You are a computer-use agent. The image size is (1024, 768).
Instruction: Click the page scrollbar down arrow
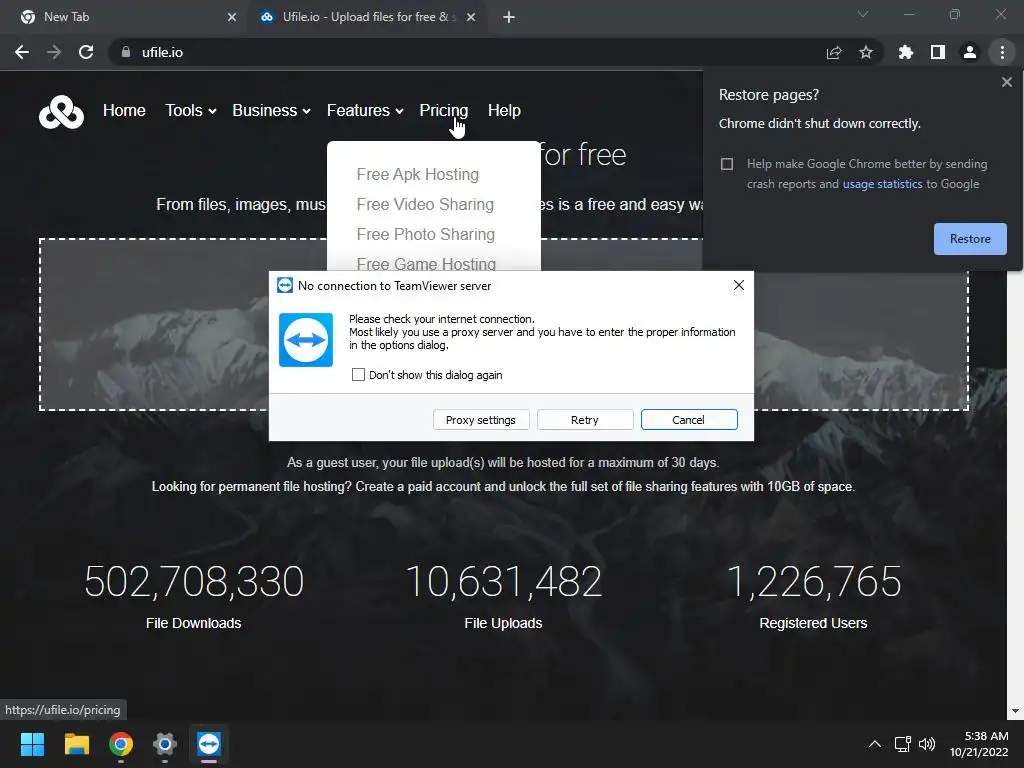pos(1015,711)
